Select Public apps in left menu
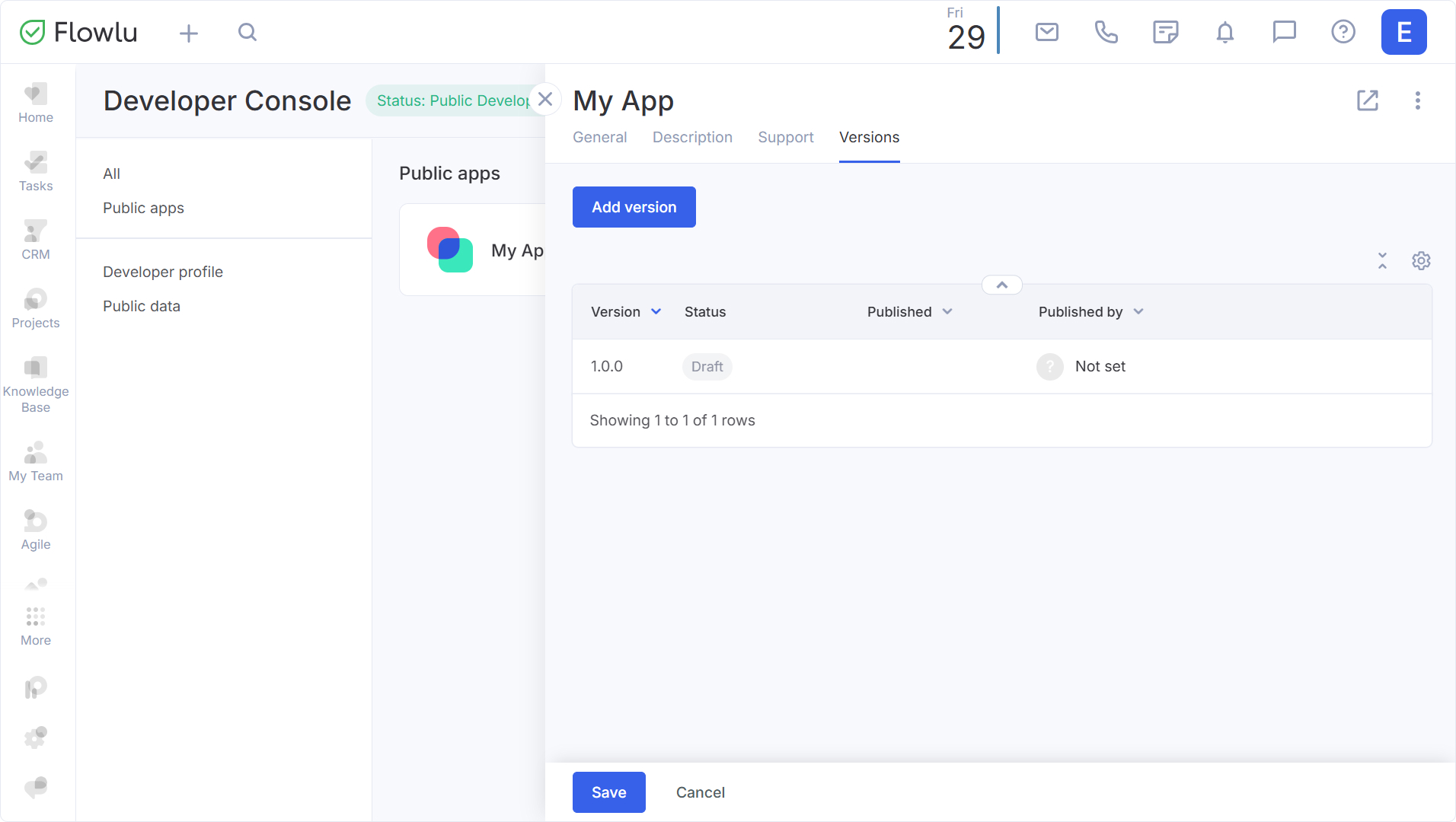The image size is (1456, 822). [x=143, y=208]
